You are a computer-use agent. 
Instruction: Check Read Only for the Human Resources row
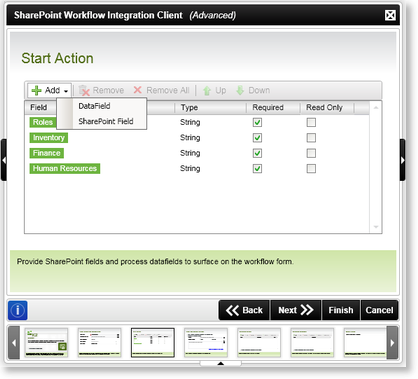click(311, 168)
